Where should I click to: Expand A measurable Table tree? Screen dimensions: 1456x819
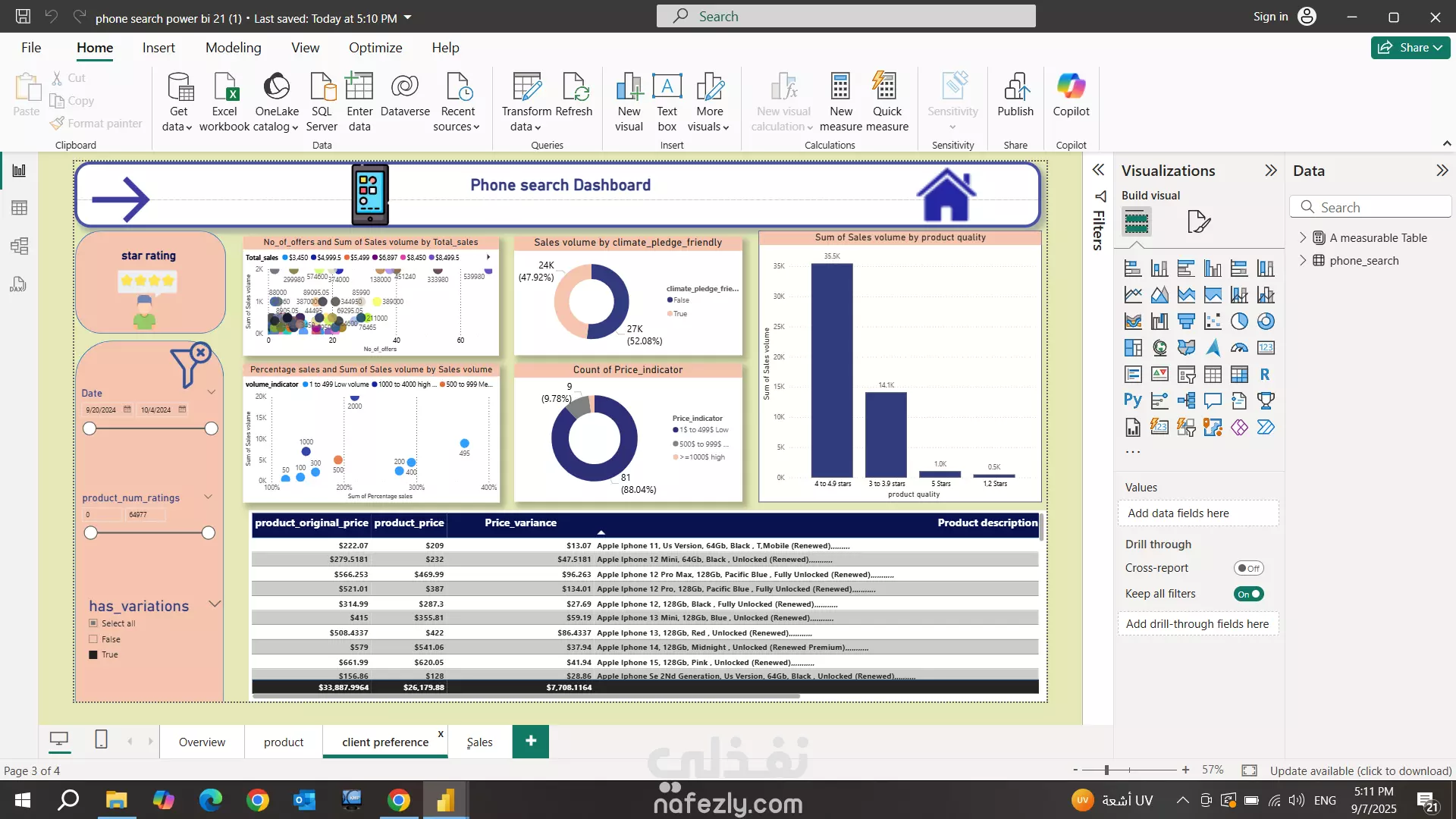1303,237
